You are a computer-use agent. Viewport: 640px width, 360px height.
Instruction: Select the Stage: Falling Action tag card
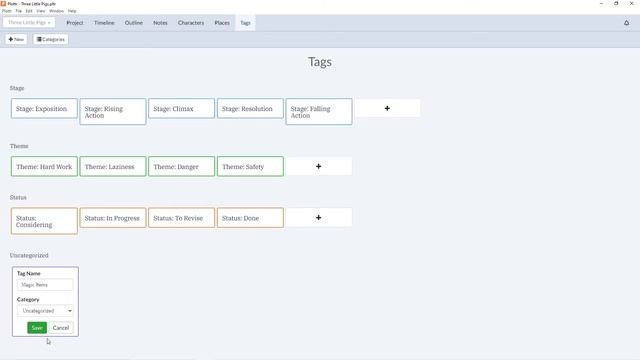[319, 111]
